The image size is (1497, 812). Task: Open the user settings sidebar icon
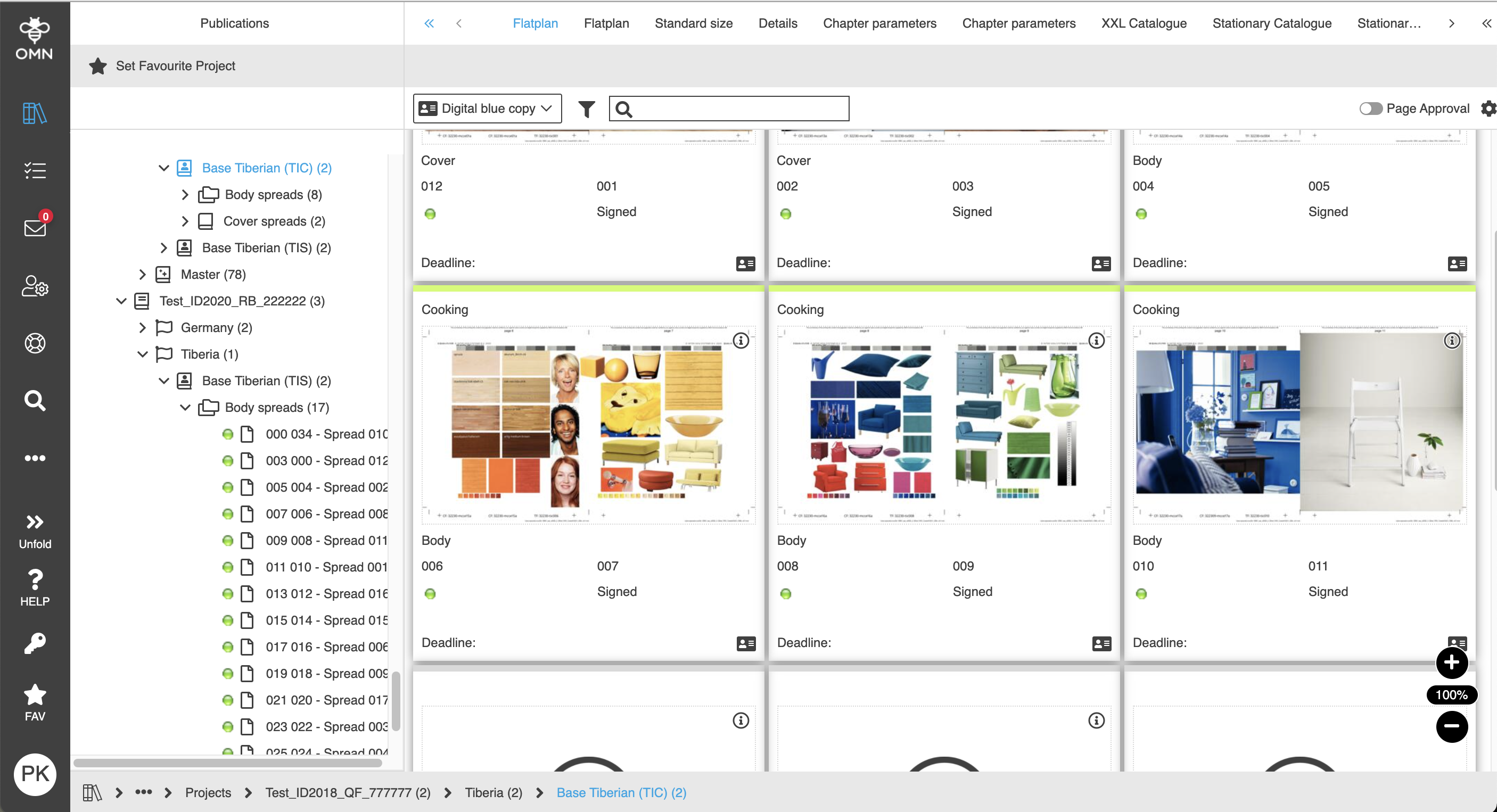[x=35, y=286]
